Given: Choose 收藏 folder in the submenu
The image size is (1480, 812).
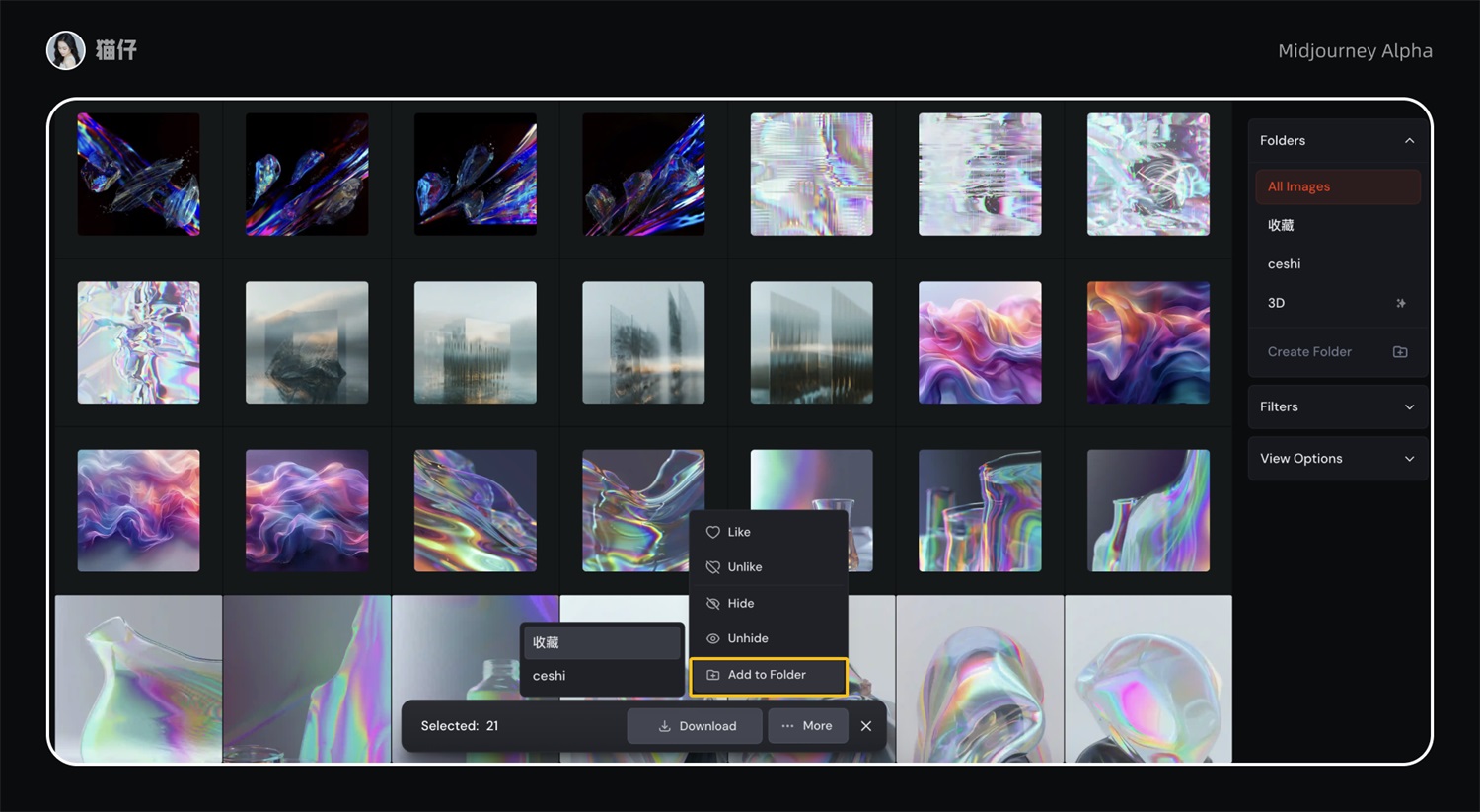Looking at the screenshot, I should point(601,642).
